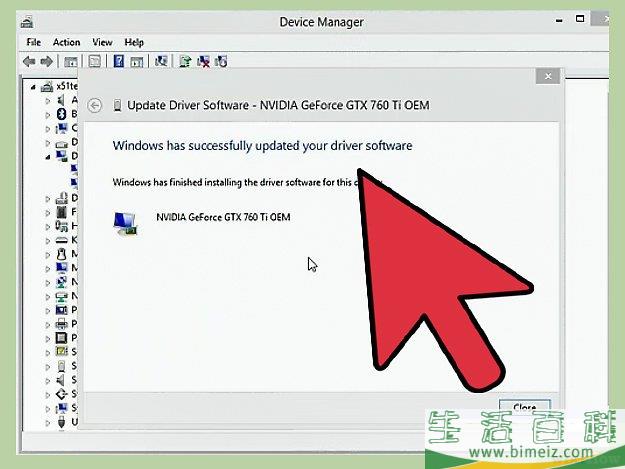The height and width of the screenshot is (469, 625).
Task: Select the Human Interface Devices icon in row H
Action: 61,226
